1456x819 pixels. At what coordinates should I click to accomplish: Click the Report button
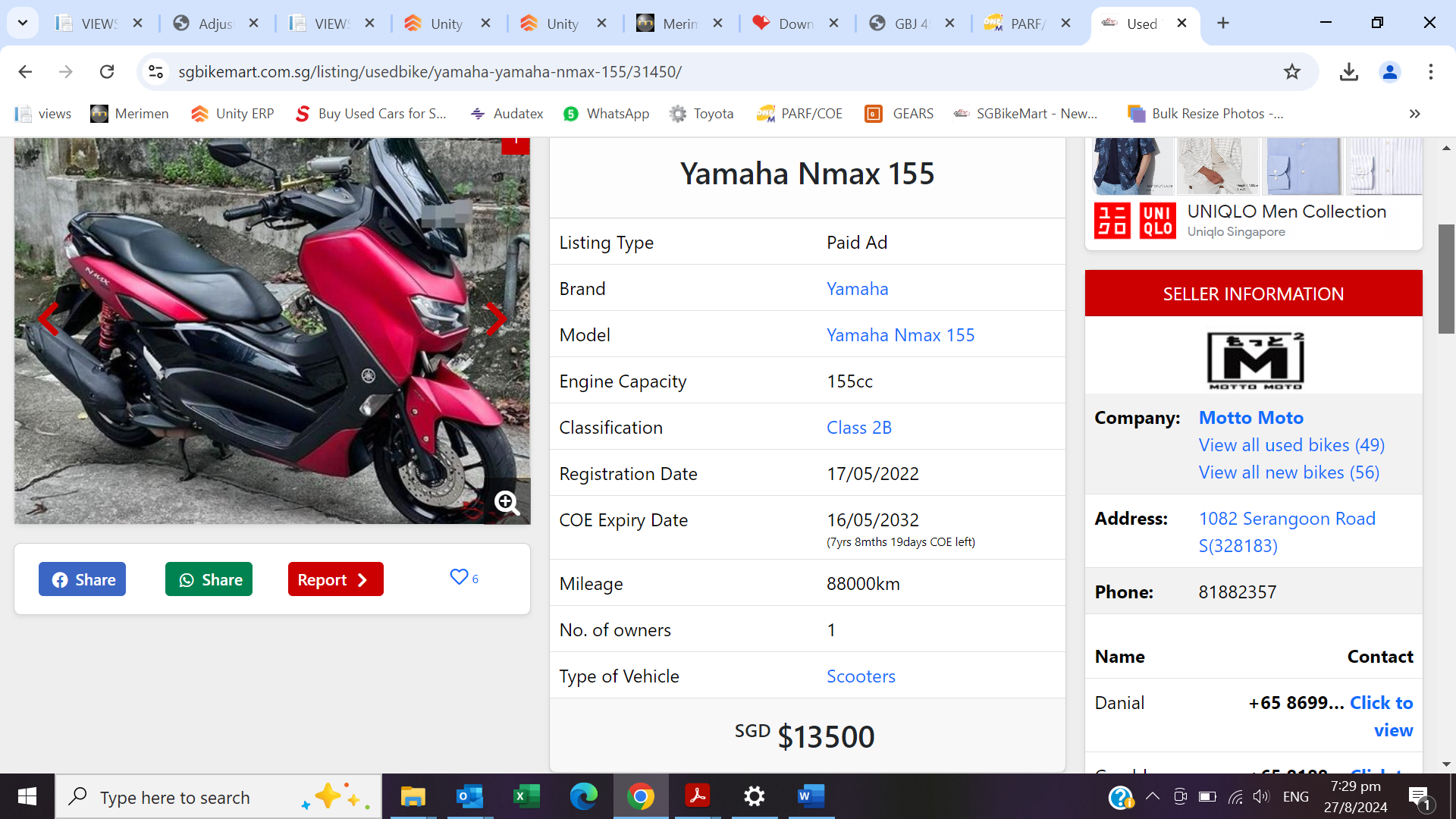pyautogui.click(x=335, y=579)
